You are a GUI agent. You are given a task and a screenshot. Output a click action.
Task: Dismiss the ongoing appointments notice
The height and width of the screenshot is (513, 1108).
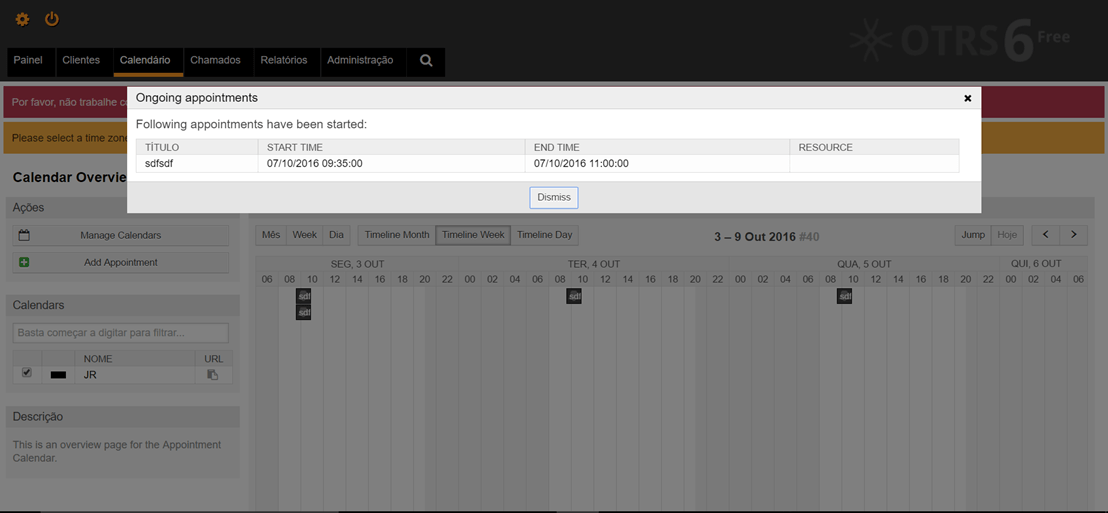(553, 197)
